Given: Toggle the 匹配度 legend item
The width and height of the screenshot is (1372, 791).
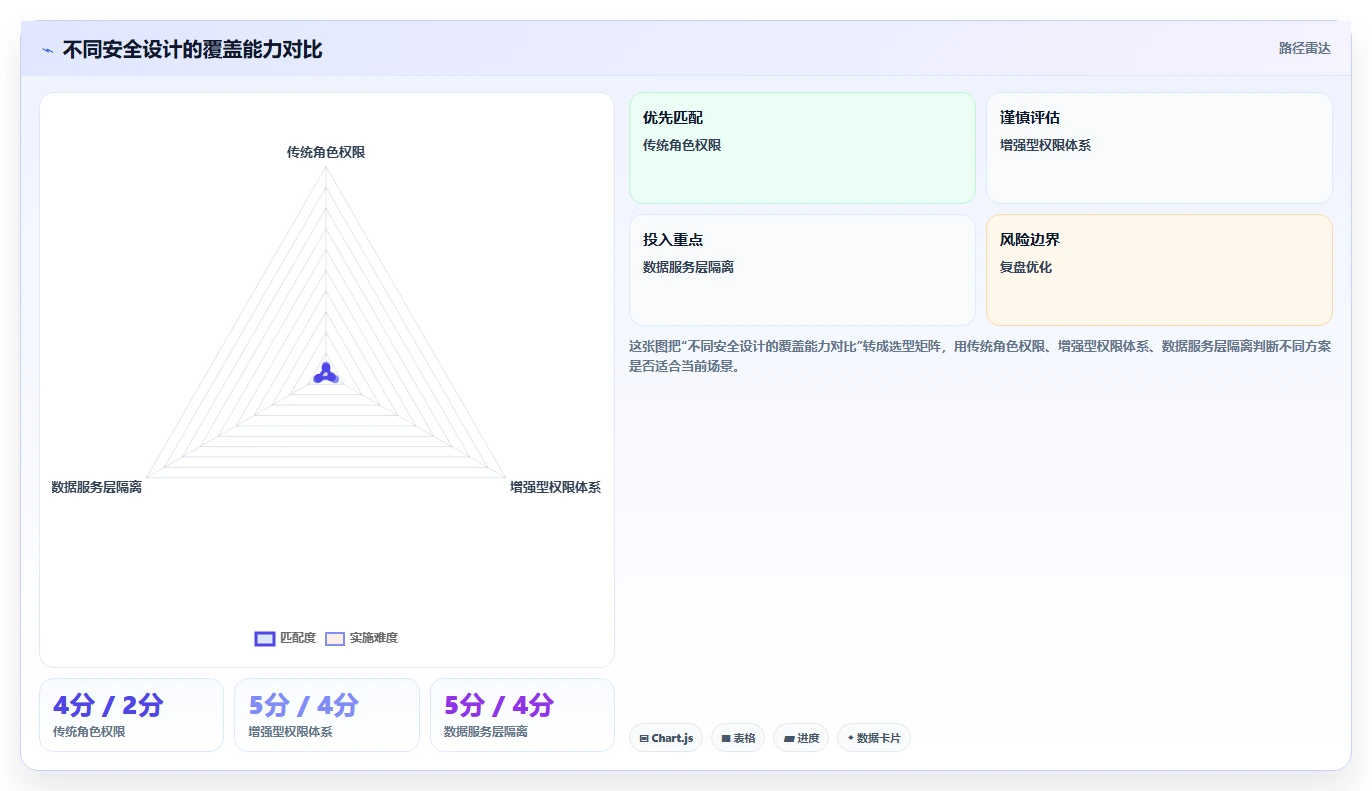Looking at the screenshot, I should pos(285,638).
